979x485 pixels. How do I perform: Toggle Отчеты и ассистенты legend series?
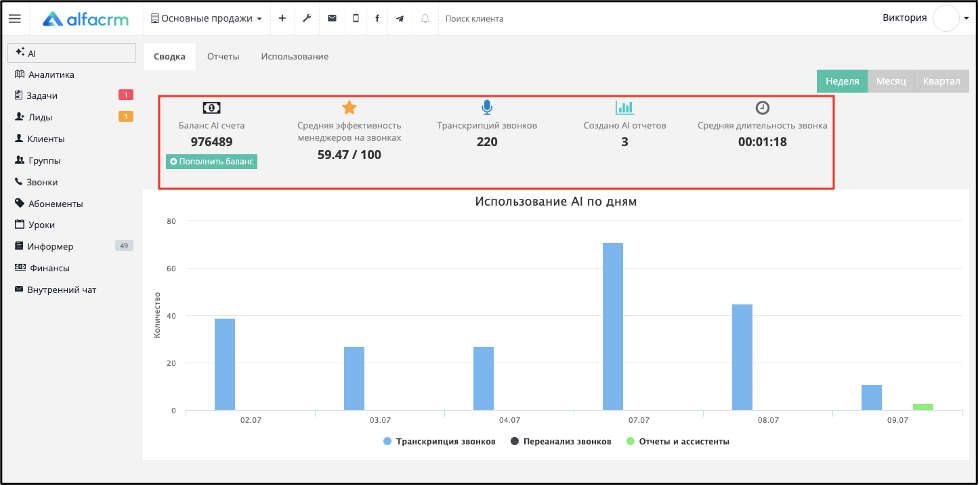pyautogui.click(x=677, y=441)
